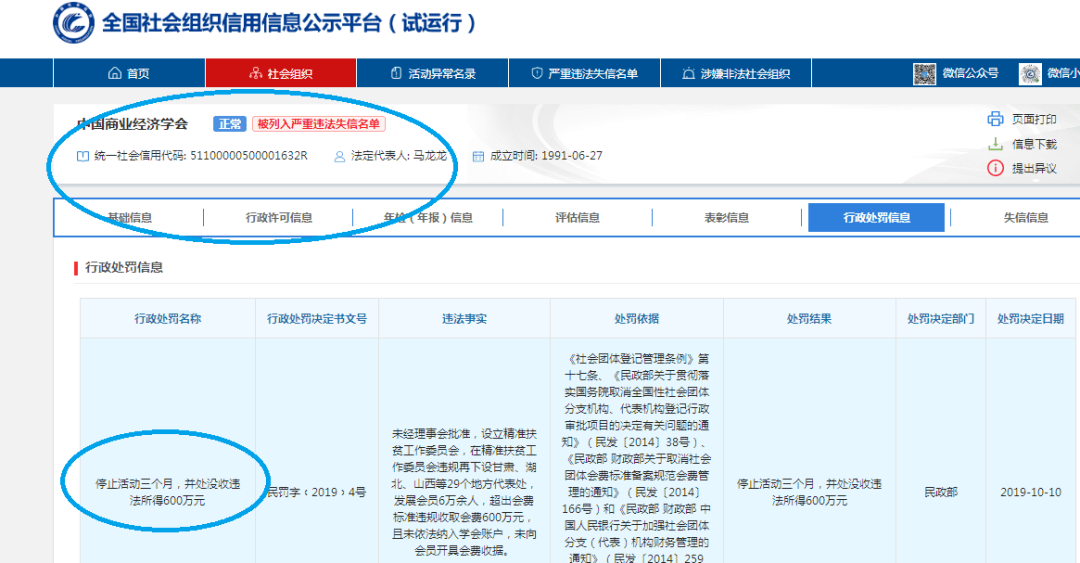Switch to the 基础信息 tab
This screenshot has height=563, width=1080.
(129, 218)
